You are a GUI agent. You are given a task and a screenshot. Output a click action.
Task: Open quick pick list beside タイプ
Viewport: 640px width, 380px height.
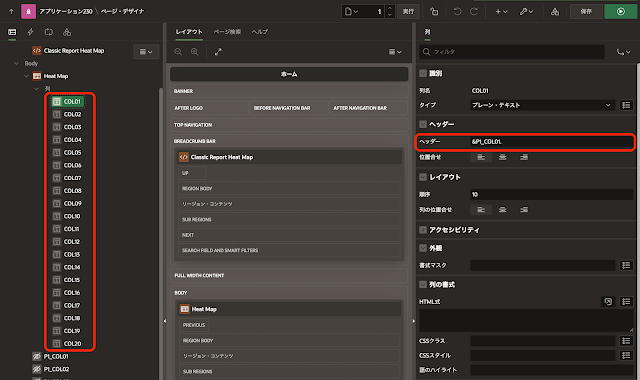coord(626,105)
